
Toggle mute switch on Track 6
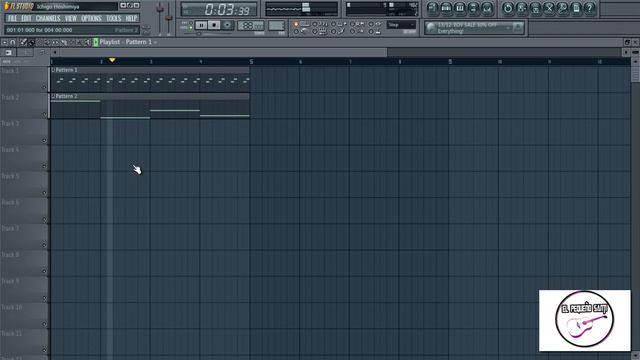tap(44, 219)
